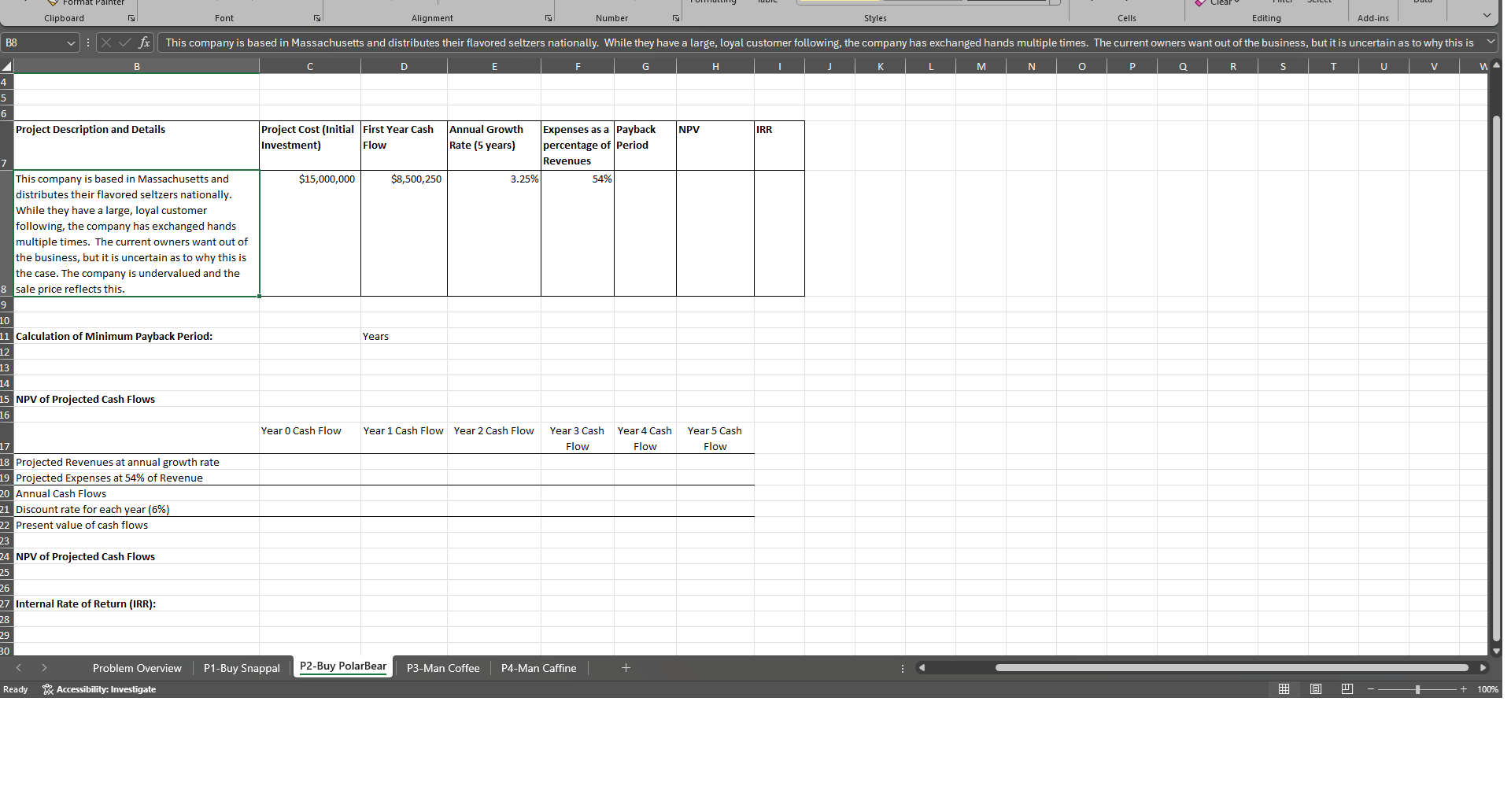Add a new sheet with plus

[x=626, y=668]
